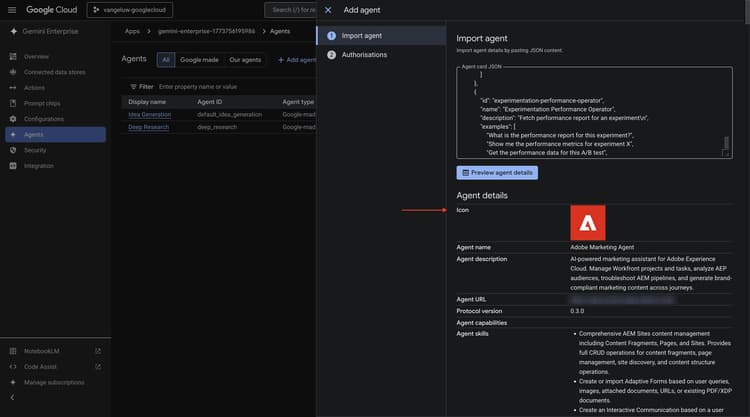
Task: Sort by Display name column
Action: point(147,102)
